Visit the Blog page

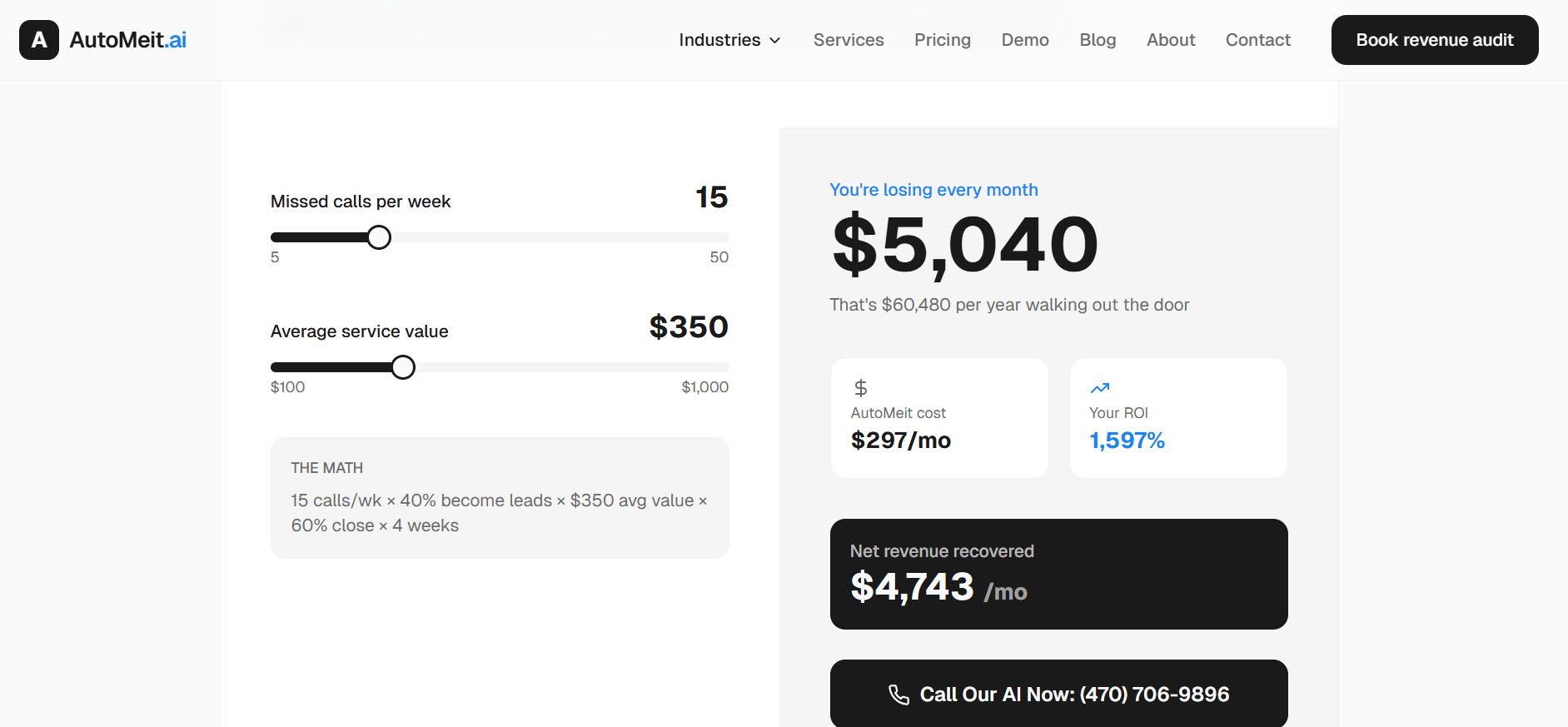point(1098,40)
